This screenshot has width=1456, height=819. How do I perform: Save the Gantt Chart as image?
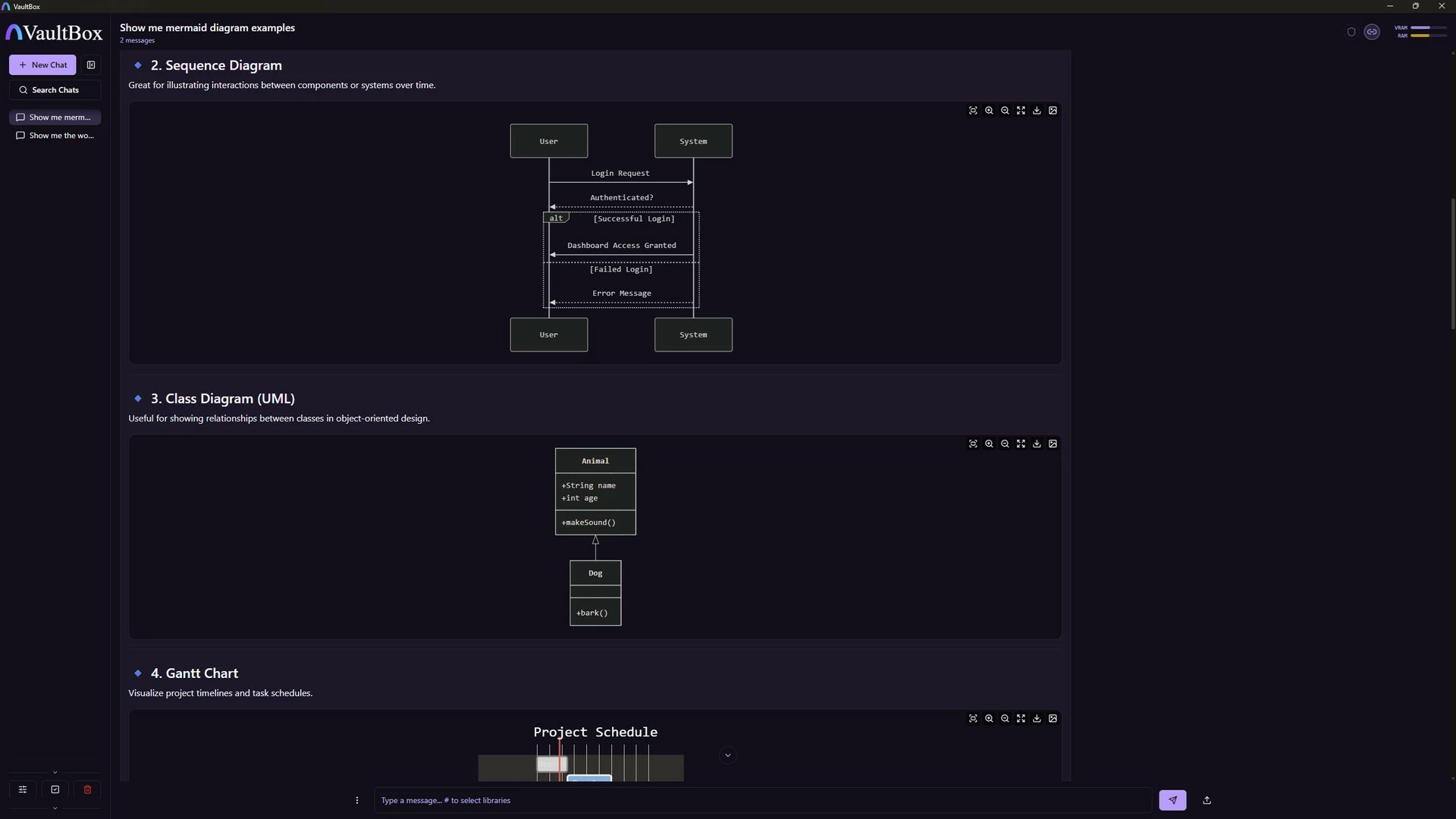point(1053,719)
